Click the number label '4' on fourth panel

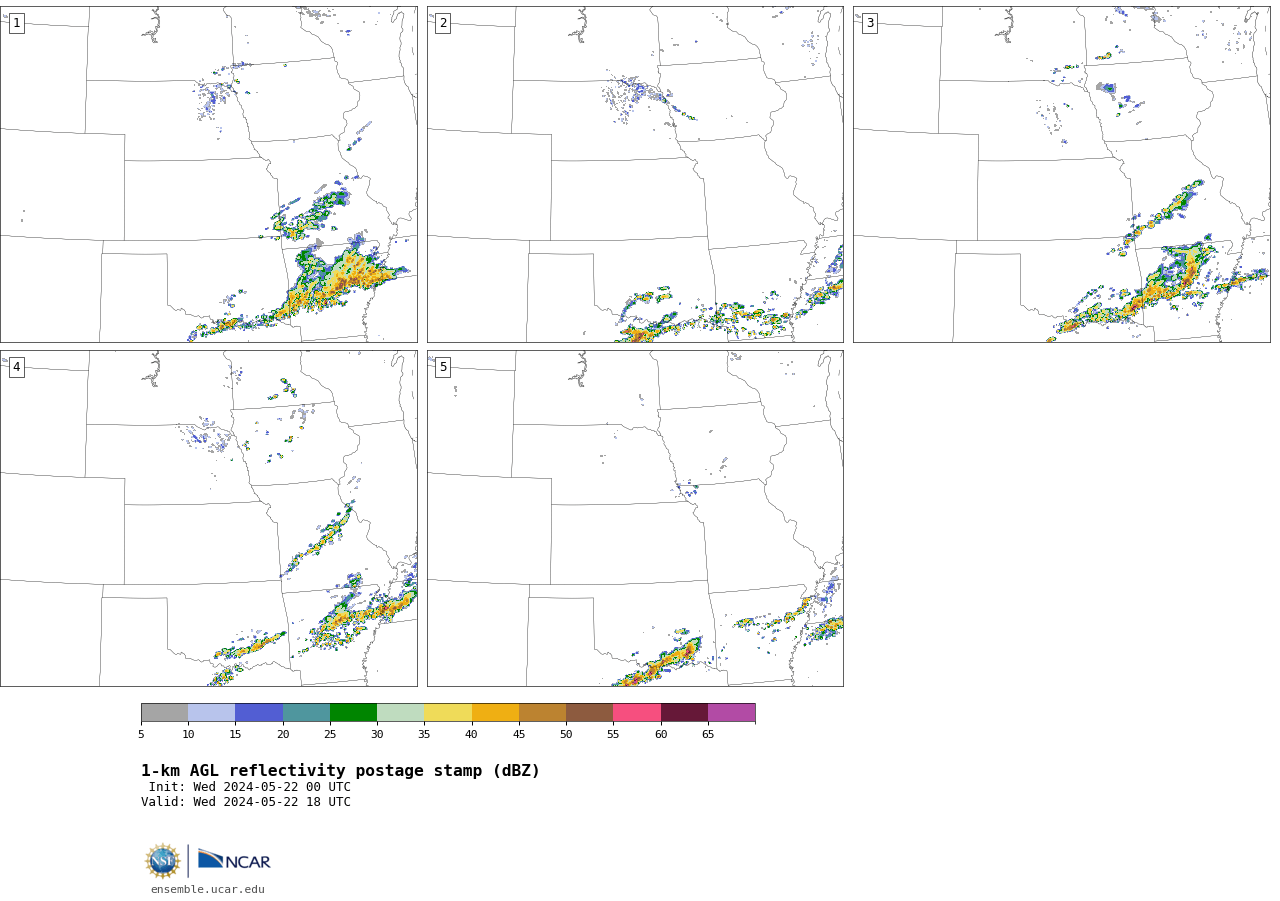[x=16, y=367]
